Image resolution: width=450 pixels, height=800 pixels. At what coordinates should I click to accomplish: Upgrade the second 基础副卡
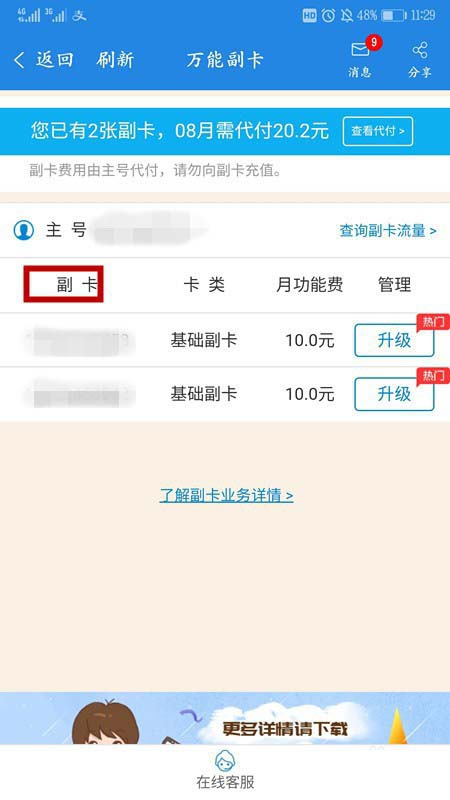[x=394, y=394]
